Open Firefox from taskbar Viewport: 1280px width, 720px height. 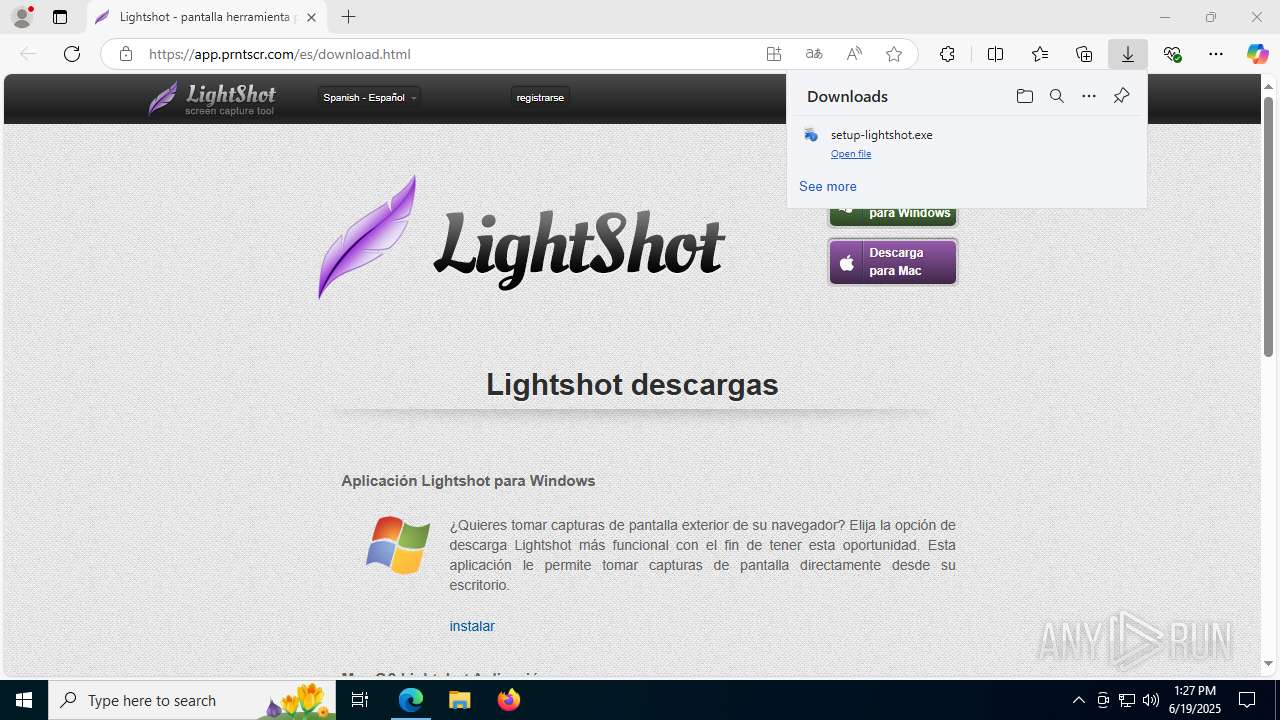click(x=508, y=700)
